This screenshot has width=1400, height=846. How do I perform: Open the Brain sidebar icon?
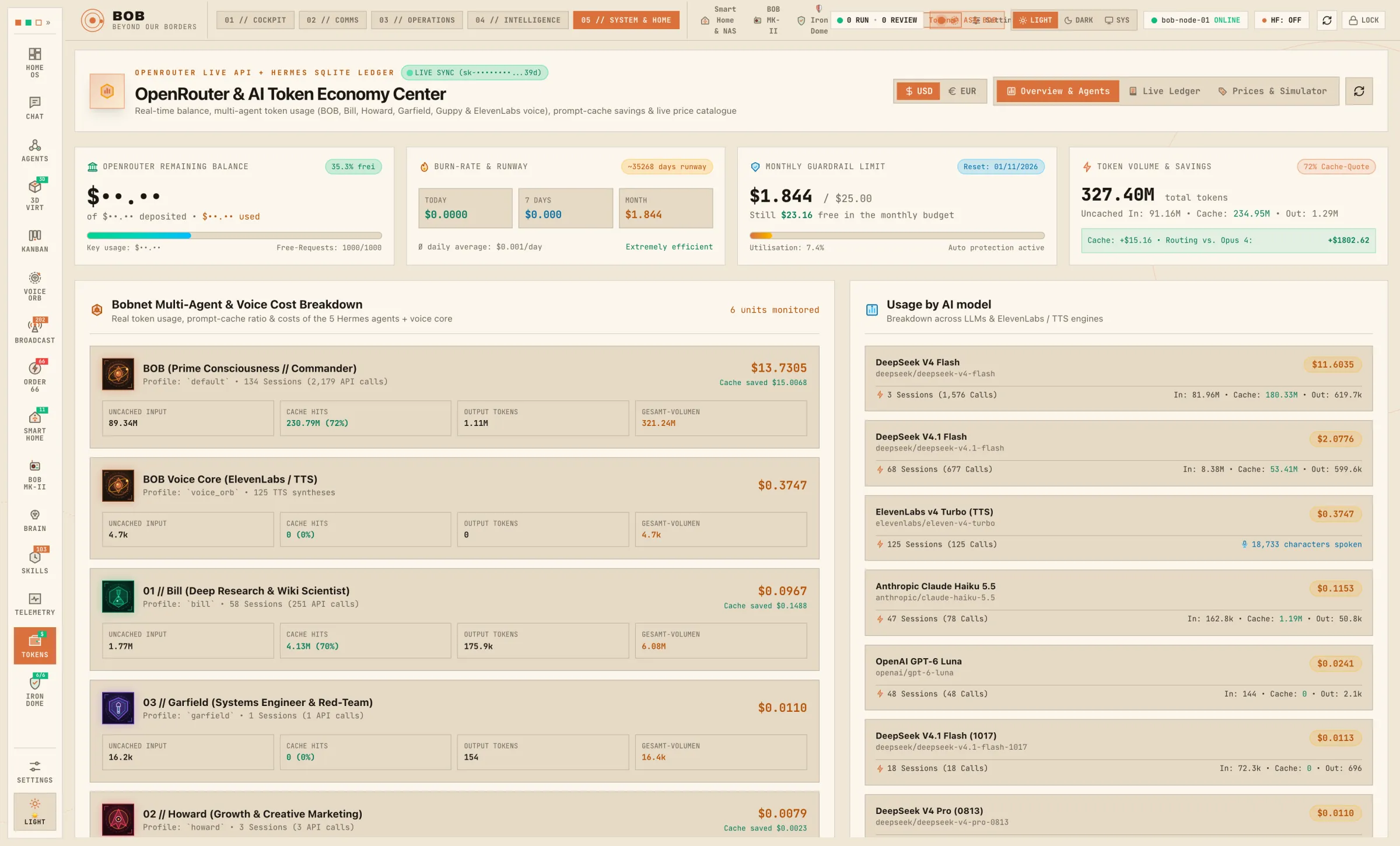click(34, 520)
